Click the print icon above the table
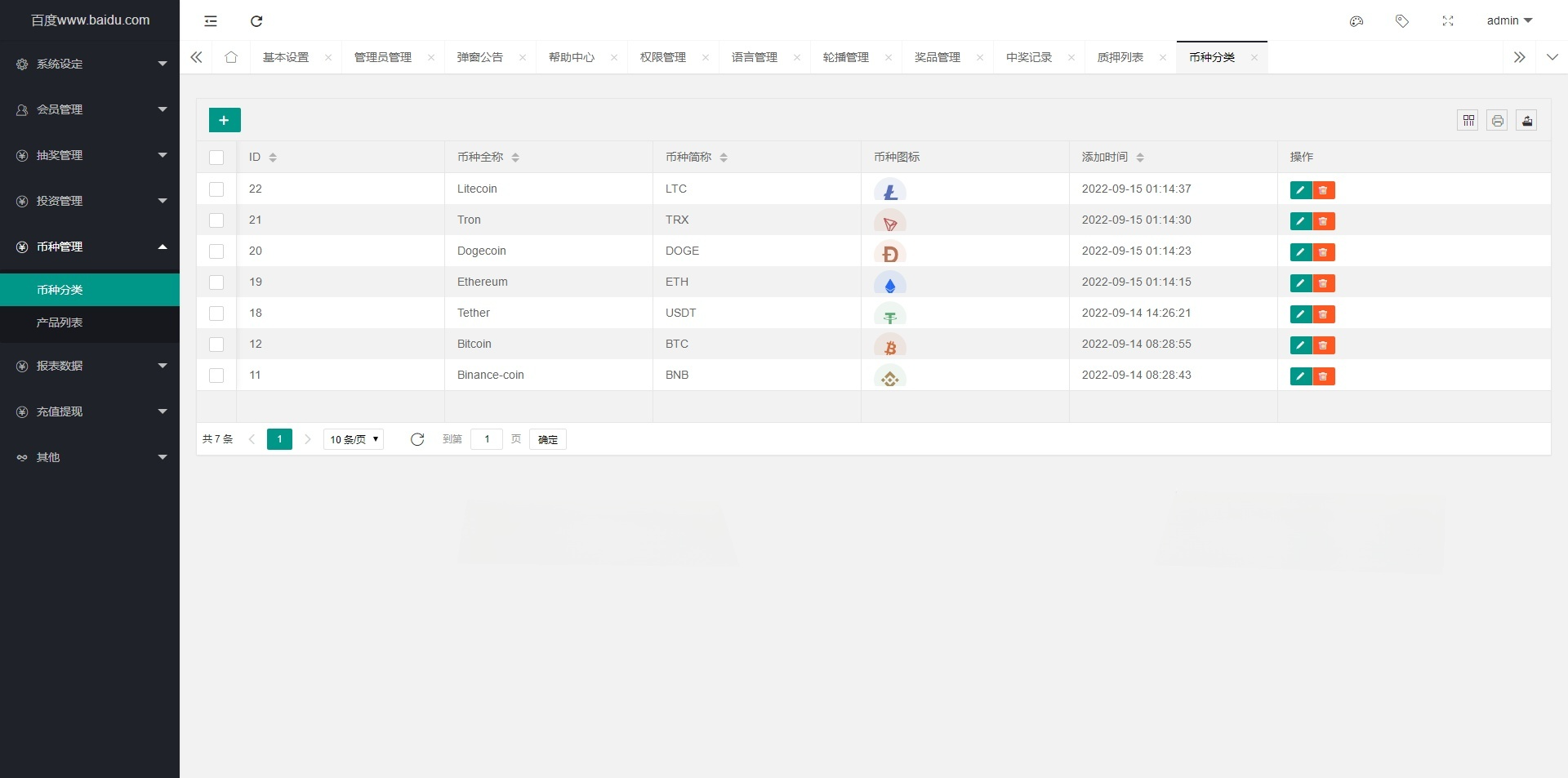Image resolution: width=1568 pixels, height=778 pixels. (x=1497, y=120)
